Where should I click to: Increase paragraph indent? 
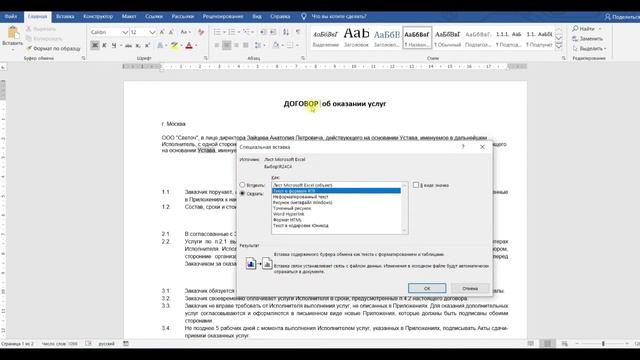pos(273,32)
